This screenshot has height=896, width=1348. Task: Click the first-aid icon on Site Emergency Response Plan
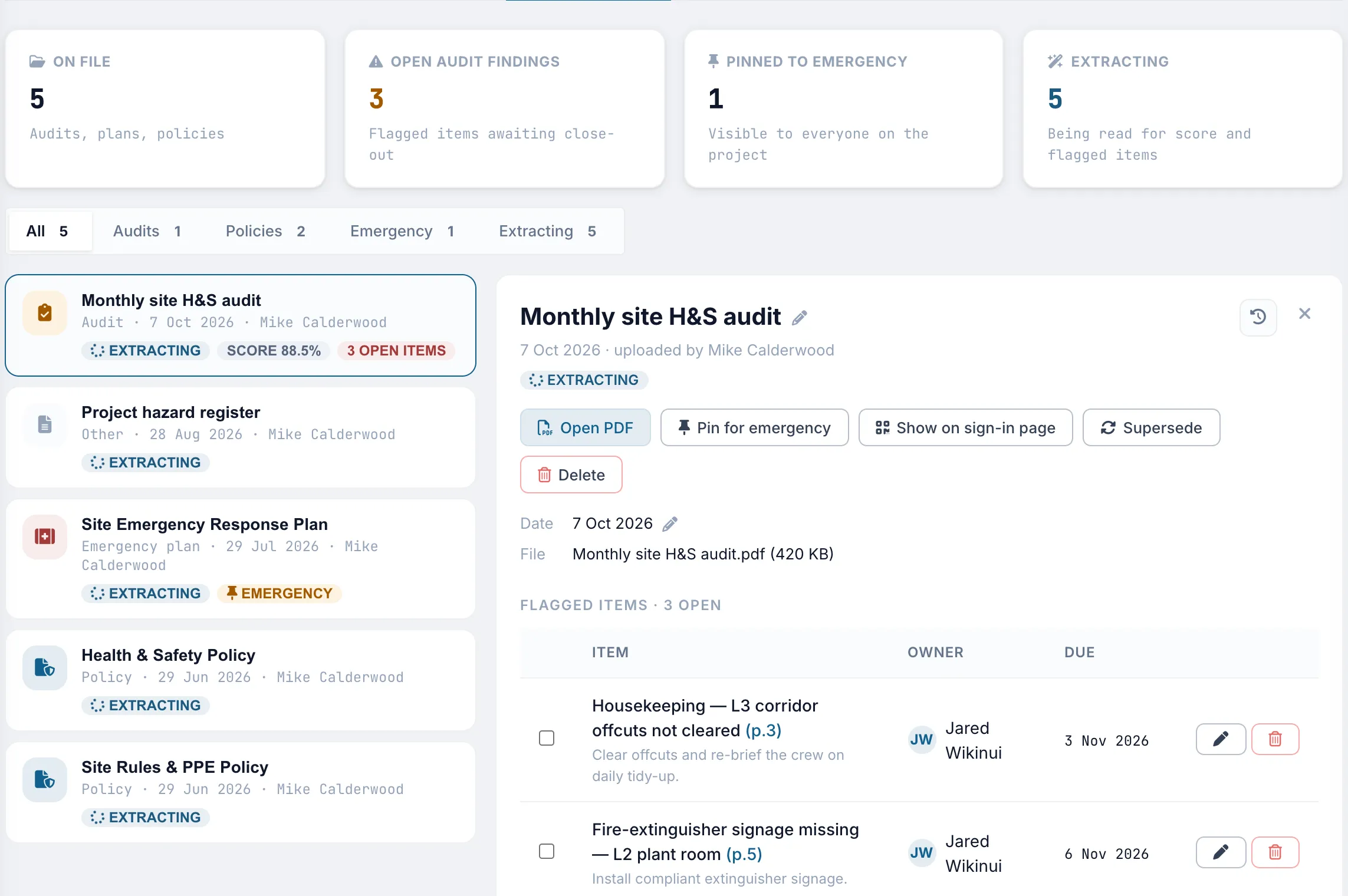click(x=45, y=536)
